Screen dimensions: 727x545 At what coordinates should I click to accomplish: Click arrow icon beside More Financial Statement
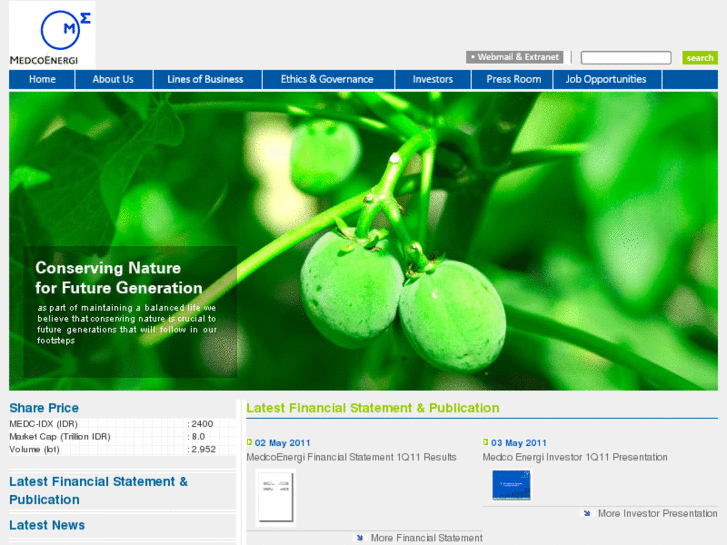[x=360, y=538]
